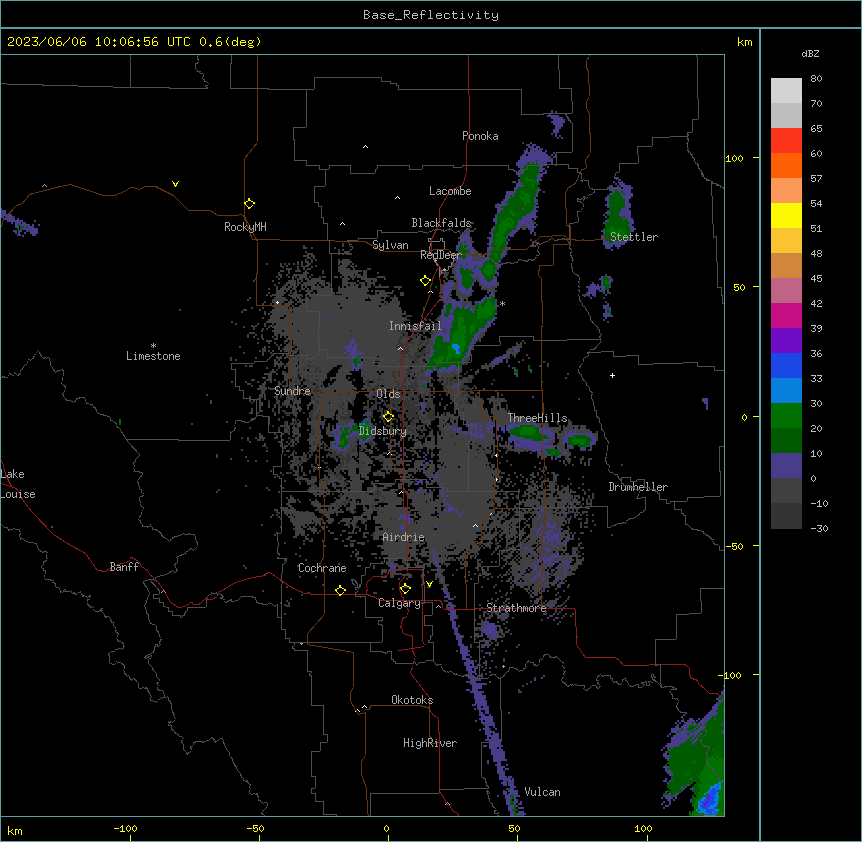862x842 pixels.
Task: Click the Okotoks city label
Action: (412, 700)
